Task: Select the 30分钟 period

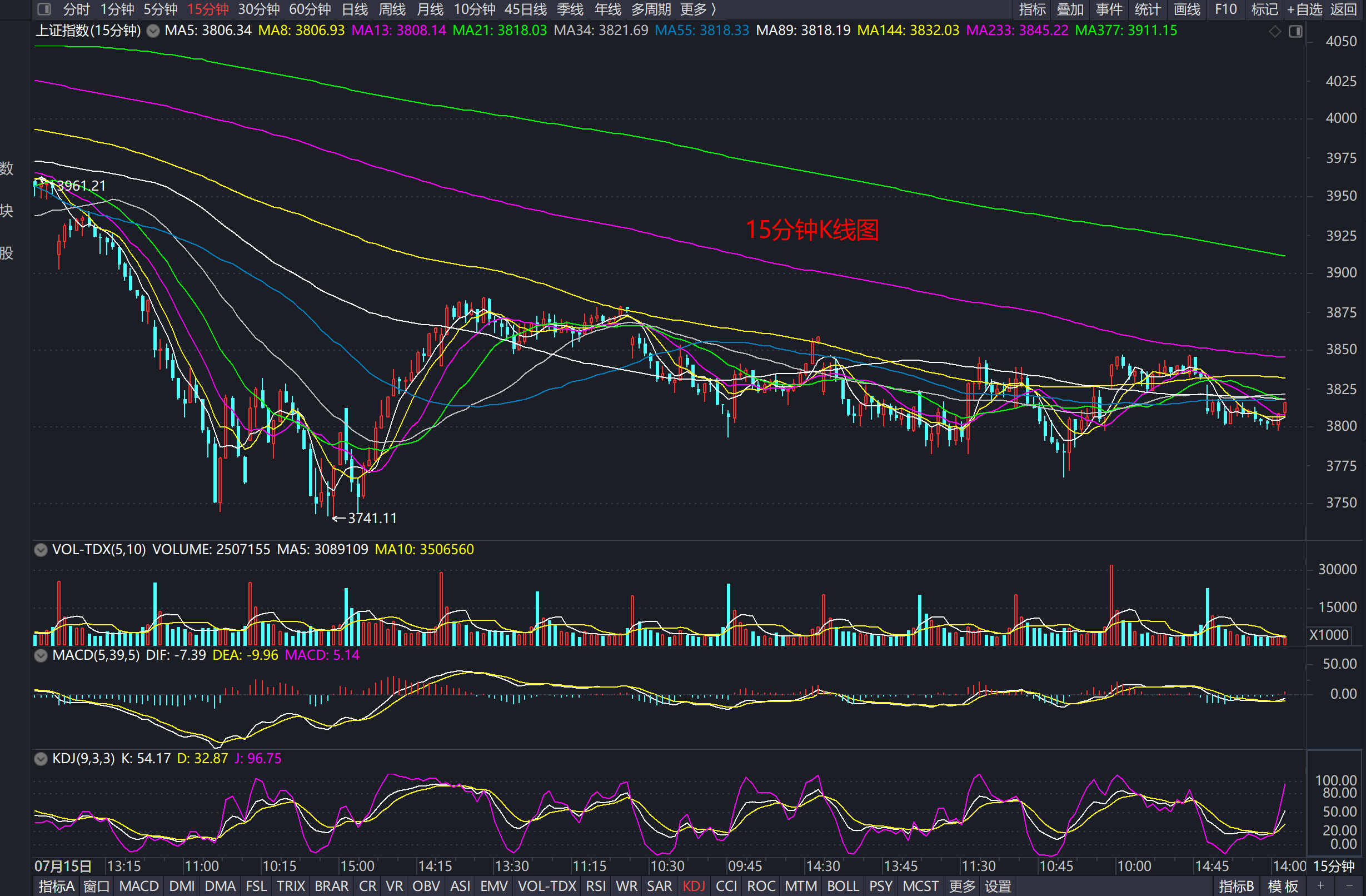Action: click(x=259, y=9)
